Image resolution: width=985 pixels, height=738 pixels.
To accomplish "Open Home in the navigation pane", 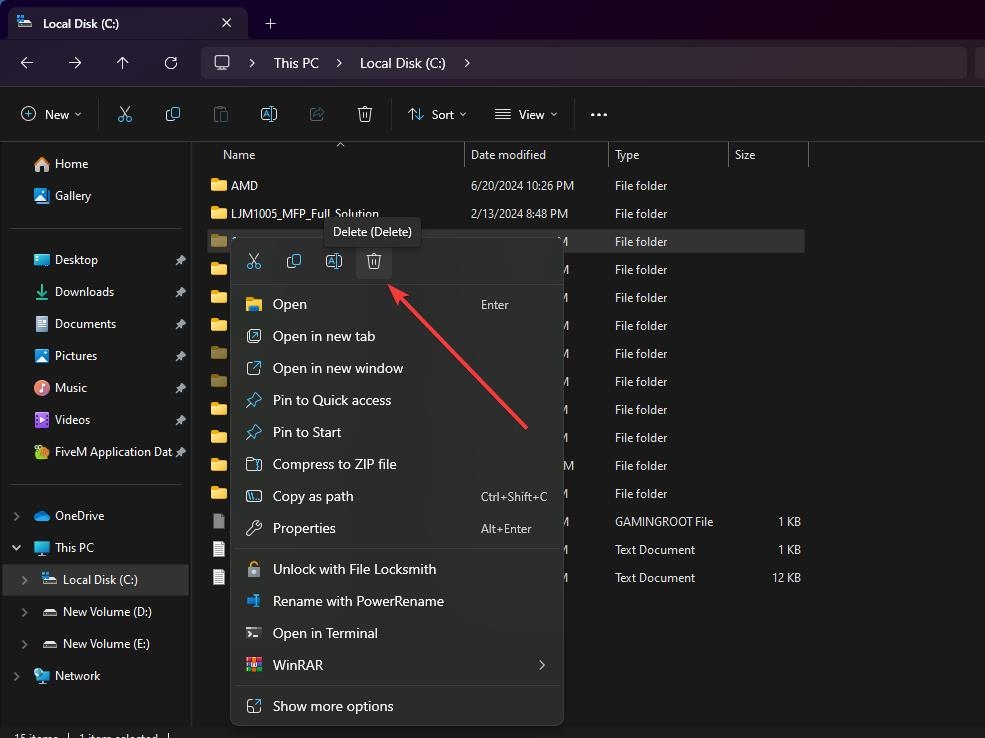I will click(61, 164).
